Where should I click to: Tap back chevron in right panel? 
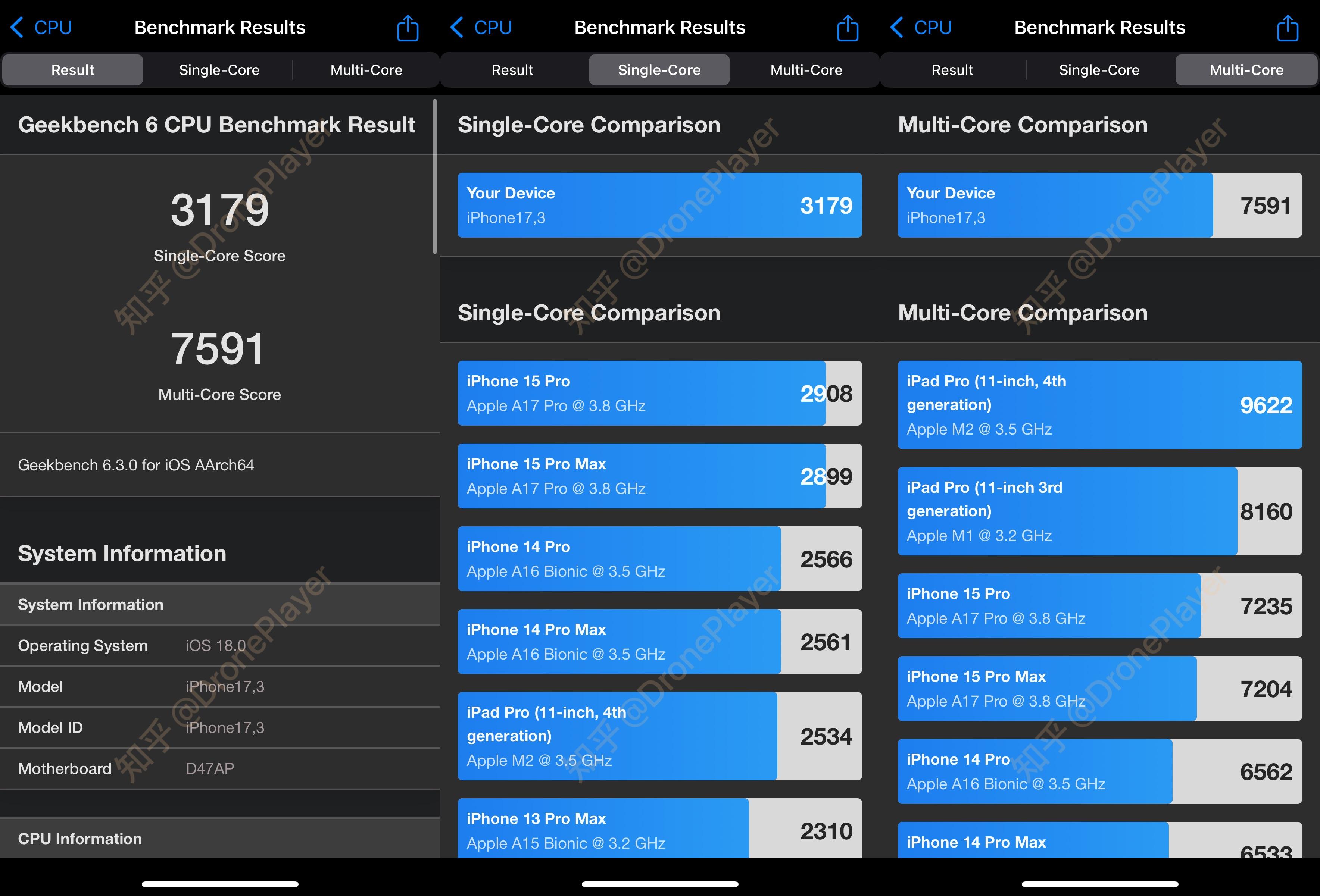pos(897,27)
